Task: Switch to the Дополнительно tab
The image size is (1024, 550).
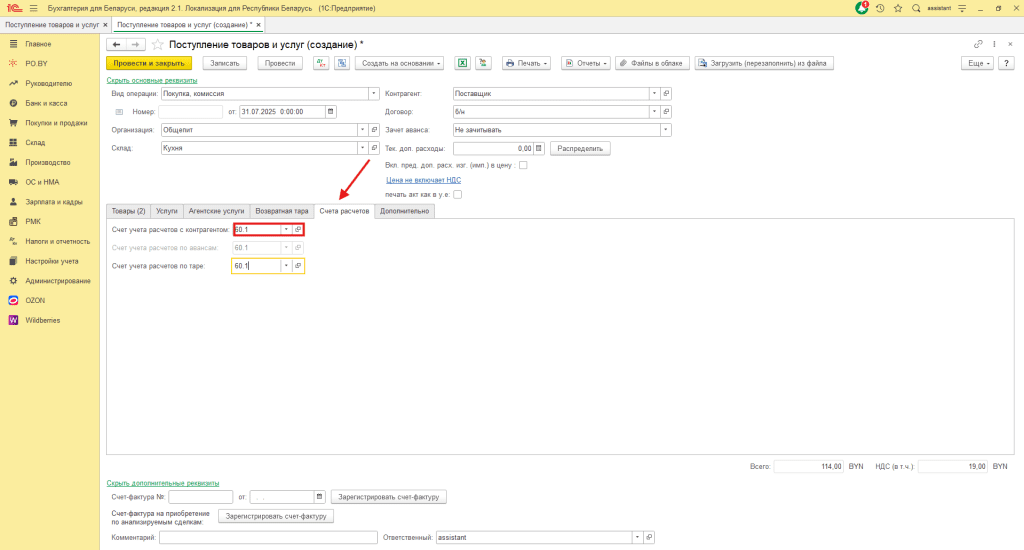Action: 405,211
